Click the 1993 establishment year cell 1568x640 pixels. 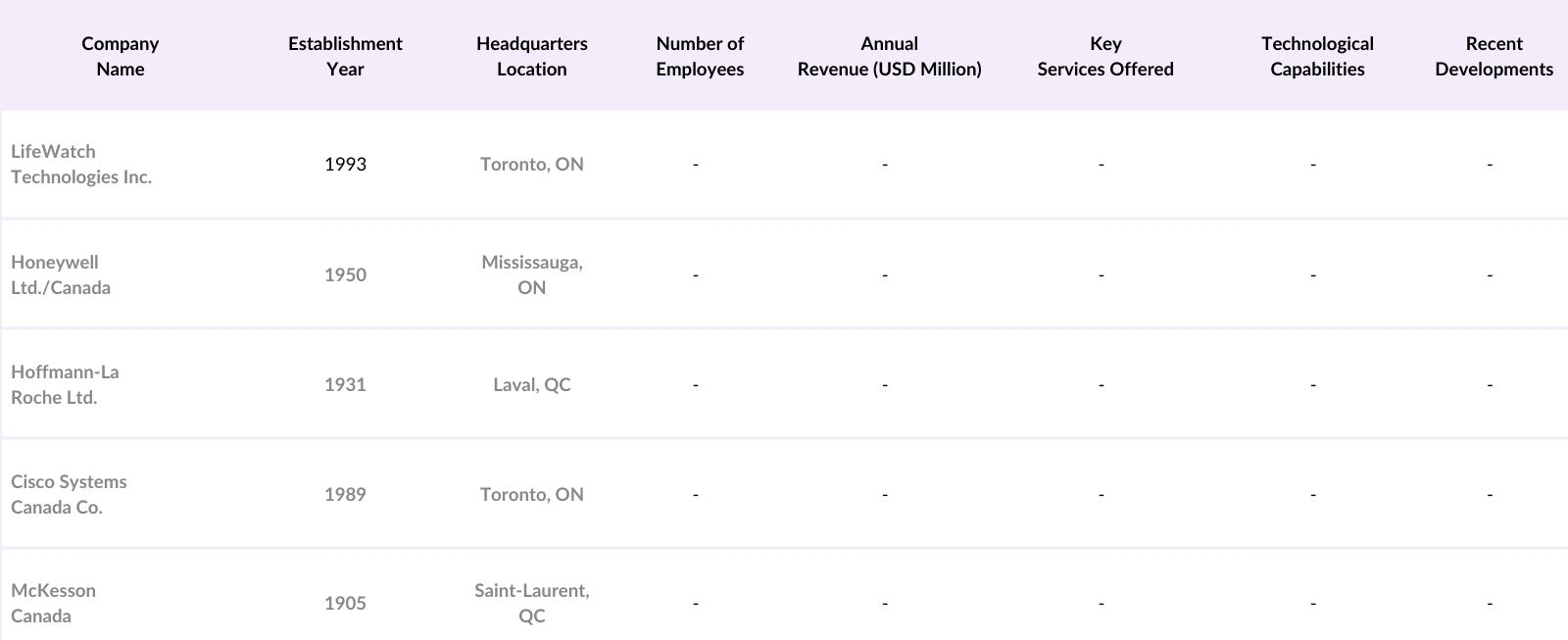[345, 164]
